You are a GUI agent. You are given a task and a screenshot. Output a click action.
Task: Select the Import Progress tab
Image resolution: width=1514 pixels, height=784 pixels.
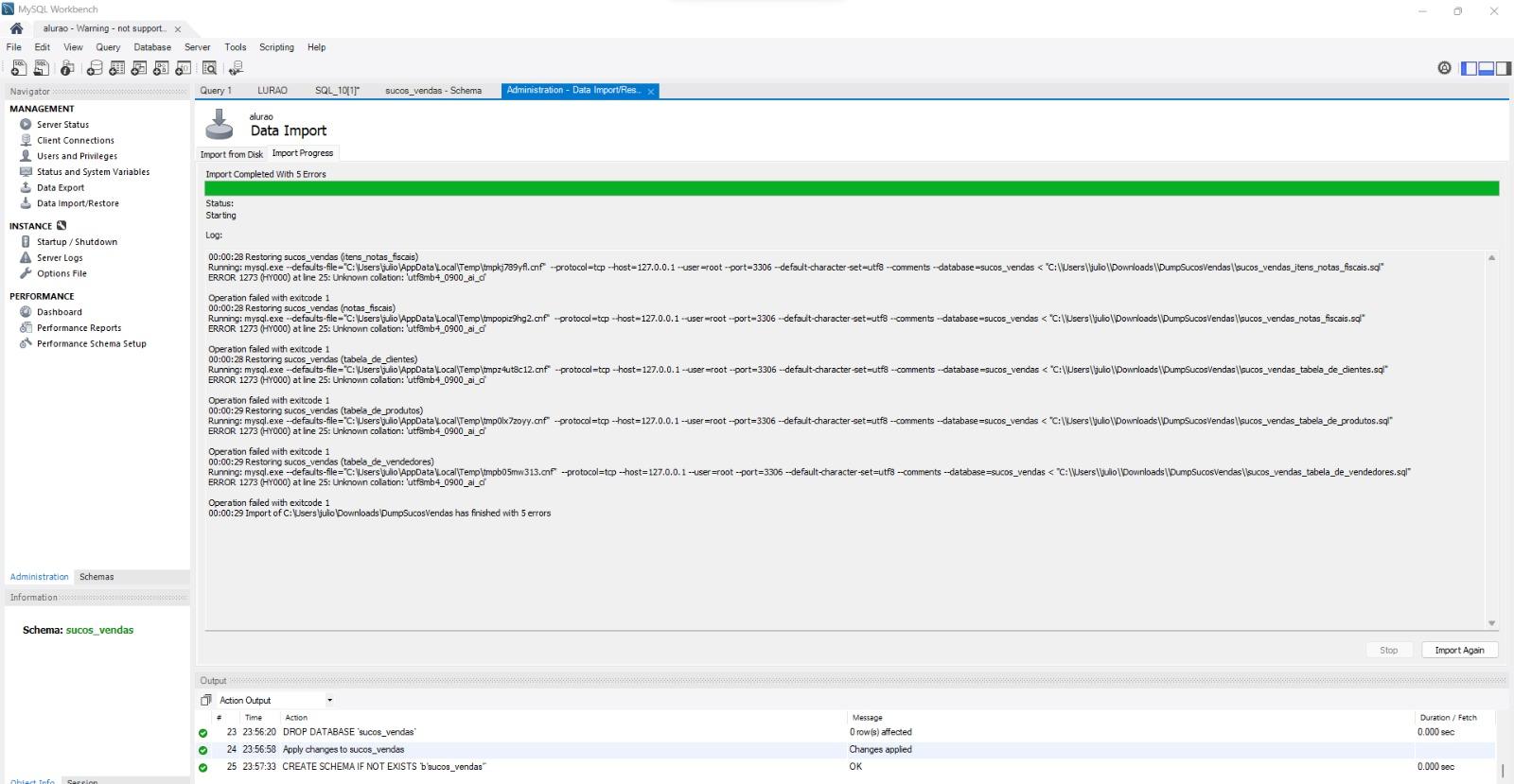(302, 153)
